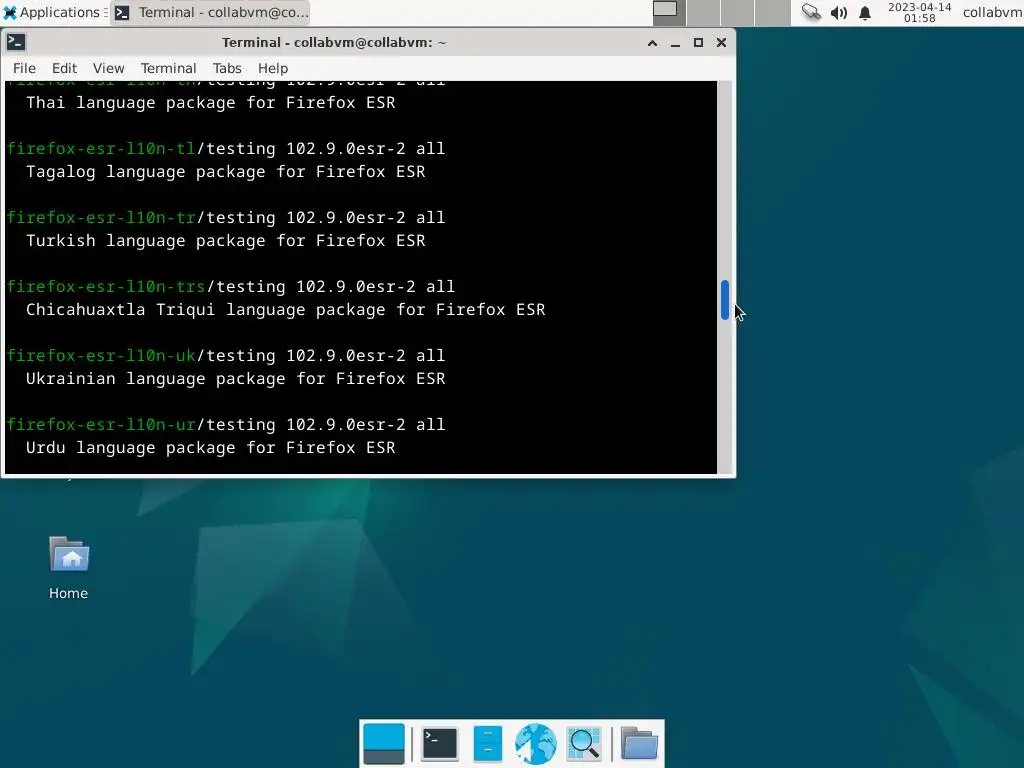Open the Applications menu
The image size is (1024, 768).
pyautogui.click(x=53, y=12)
